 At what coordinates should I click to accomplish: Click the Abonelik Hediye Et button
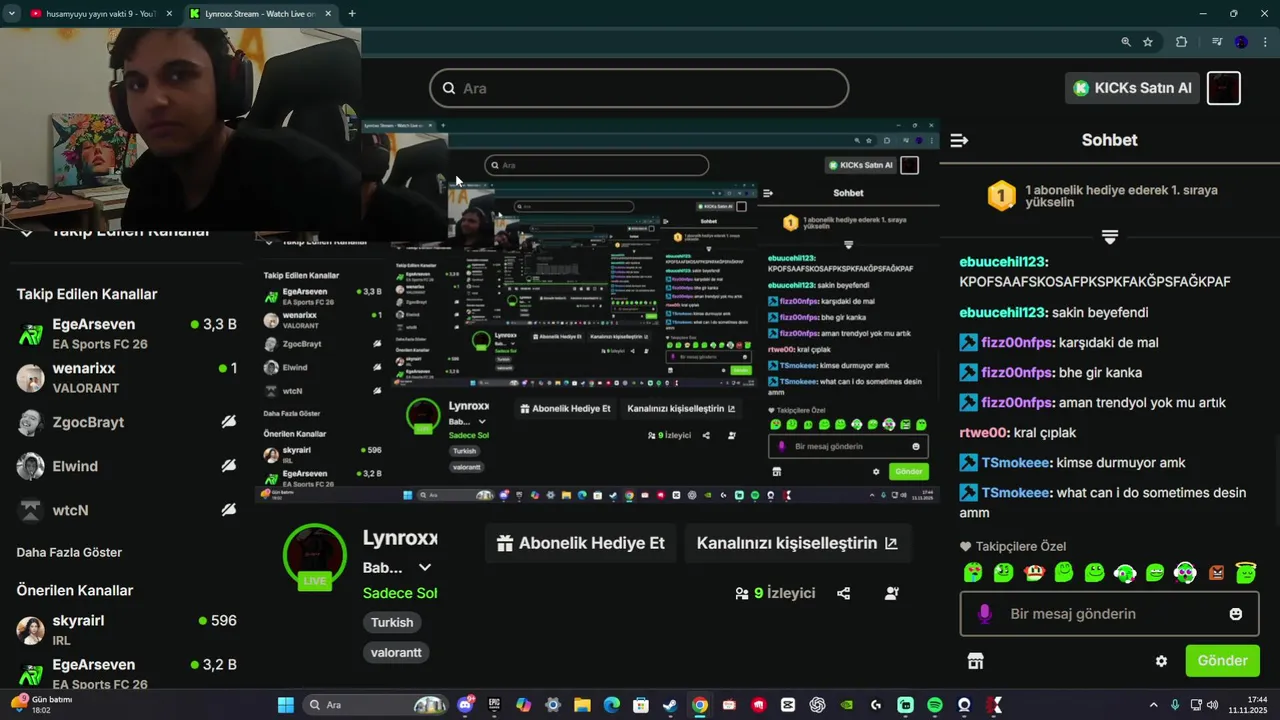click(580, 543)
